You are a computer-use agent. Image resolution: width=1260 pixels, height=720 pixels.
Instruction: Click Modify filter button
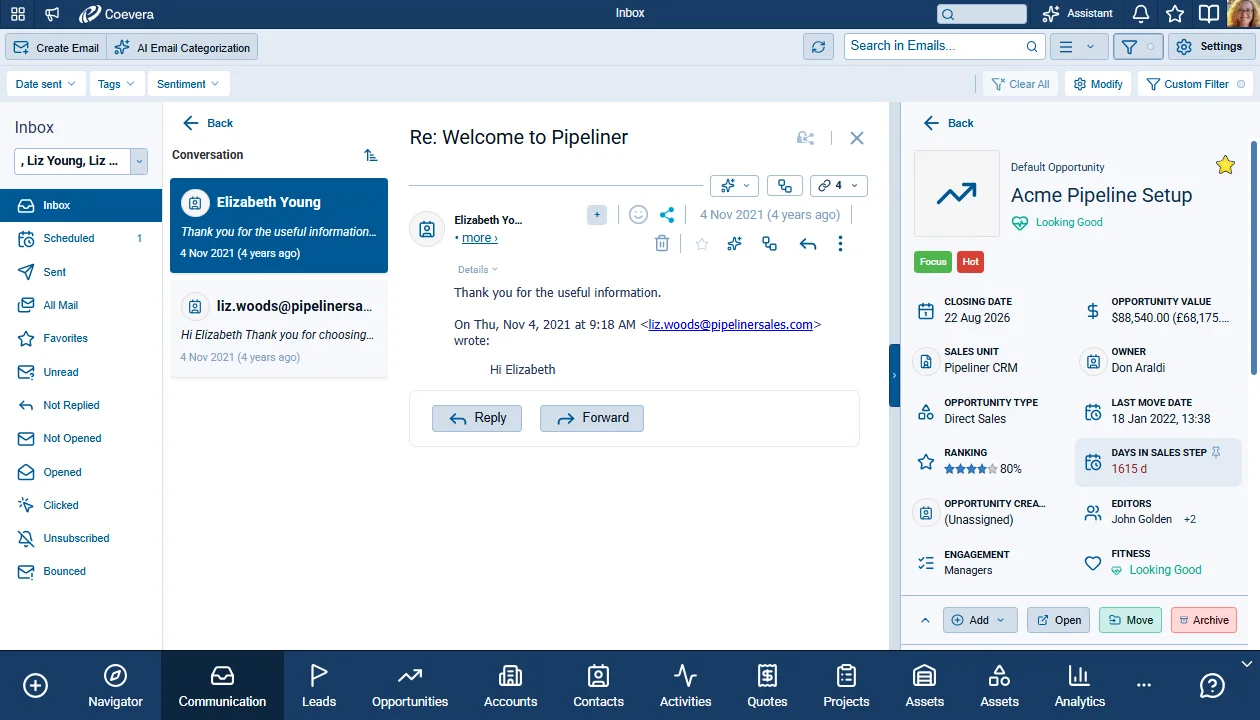click(x=1098, y=84)
